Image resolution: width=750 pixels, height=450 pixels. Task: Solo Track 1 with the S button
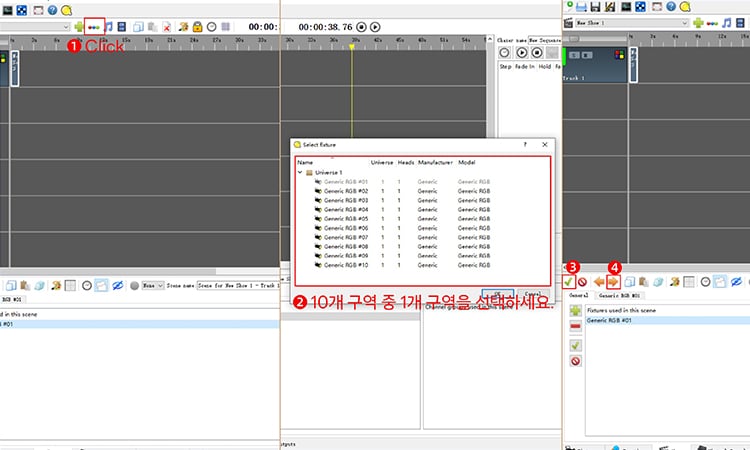pos(574,55)
